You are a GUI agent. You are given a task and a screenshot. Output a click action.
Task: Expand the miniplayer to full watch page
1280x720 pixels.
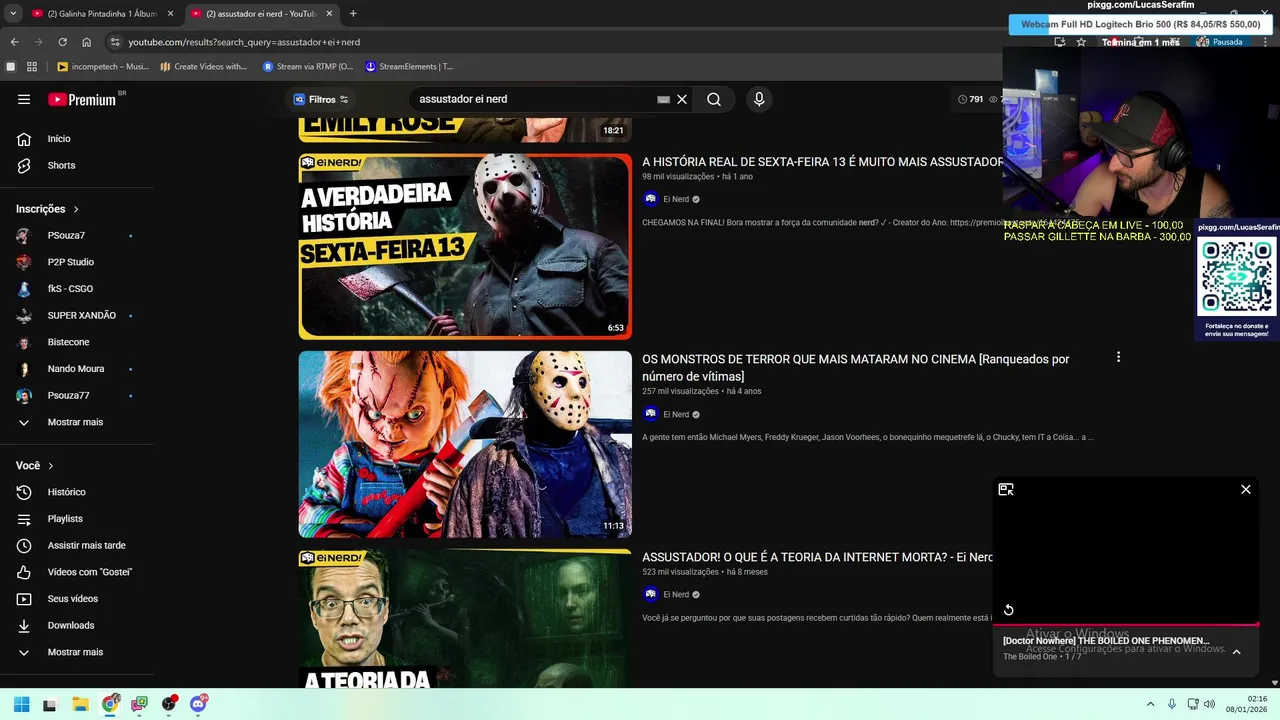(x=1006, y=489)
